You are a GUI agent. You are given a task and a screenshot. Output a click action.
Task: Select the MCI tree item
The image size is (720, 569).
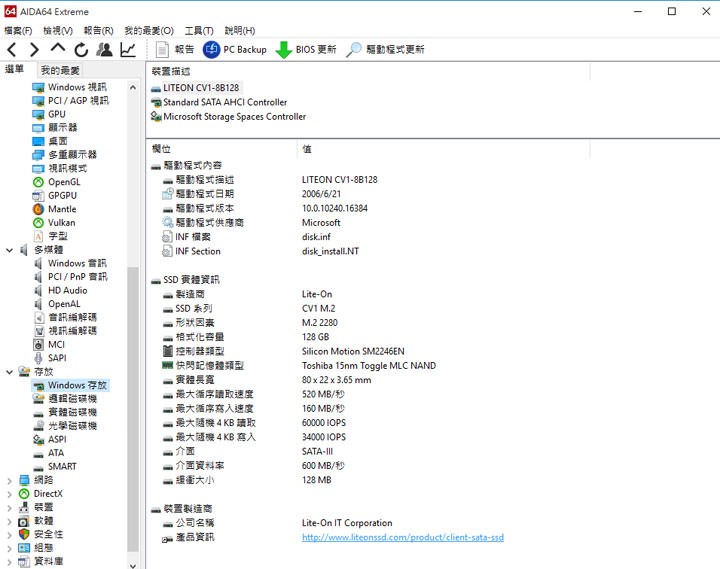pos(56,344)
